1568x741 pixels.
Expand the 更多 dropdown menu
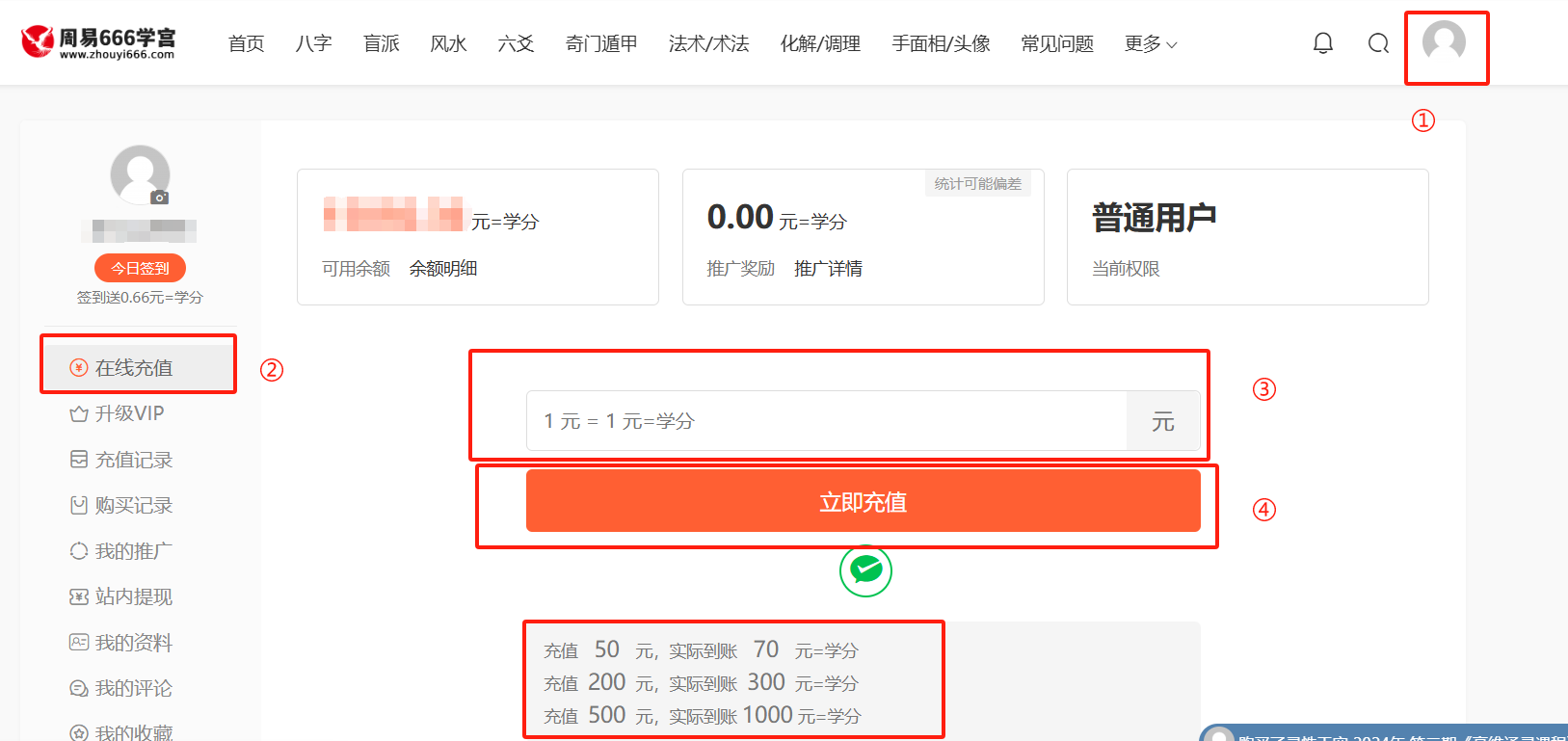tap(1150, 44)
